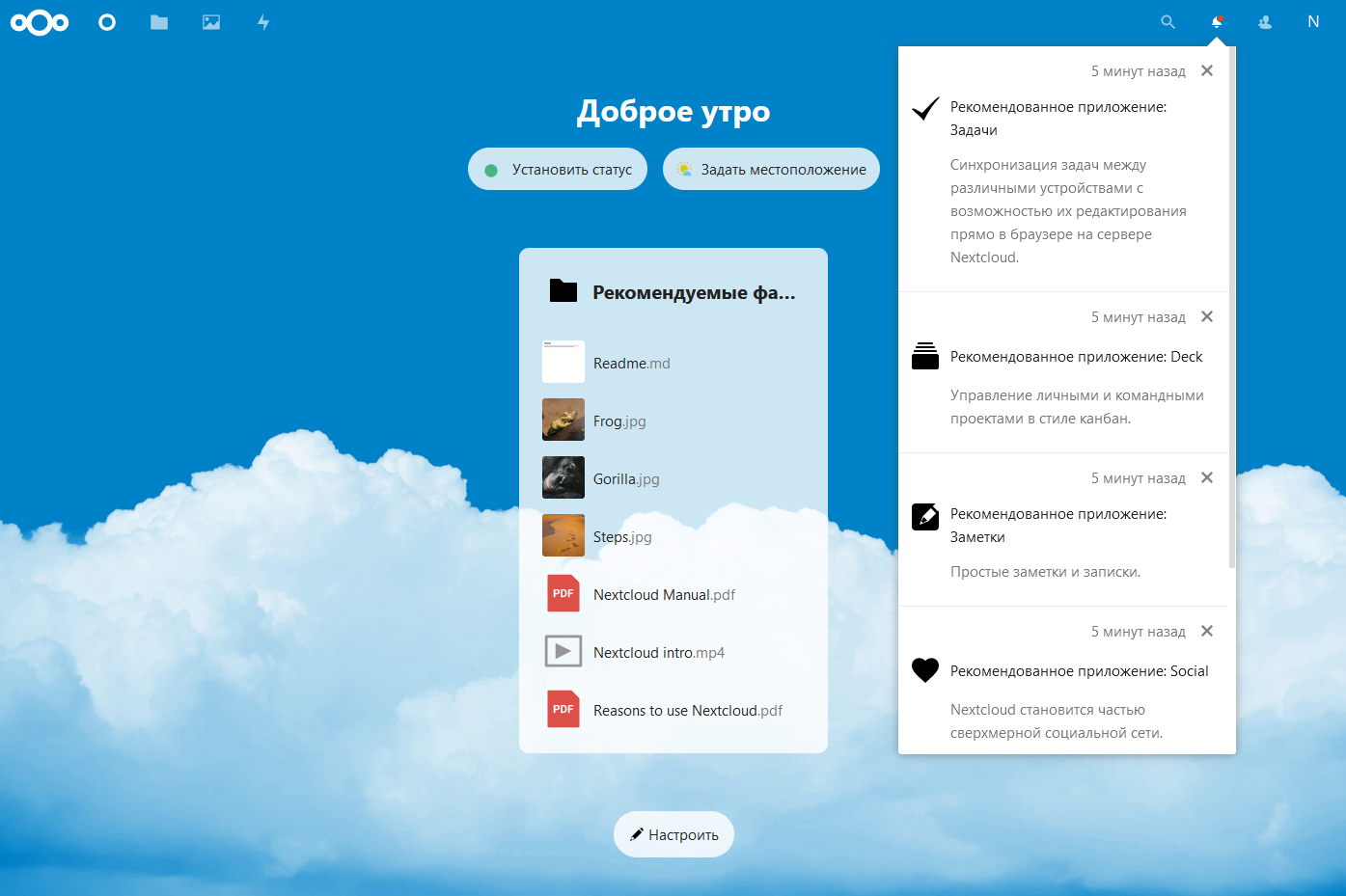Click the green status dot icon
Screen dimensions: 1346x896
[491, 170]
